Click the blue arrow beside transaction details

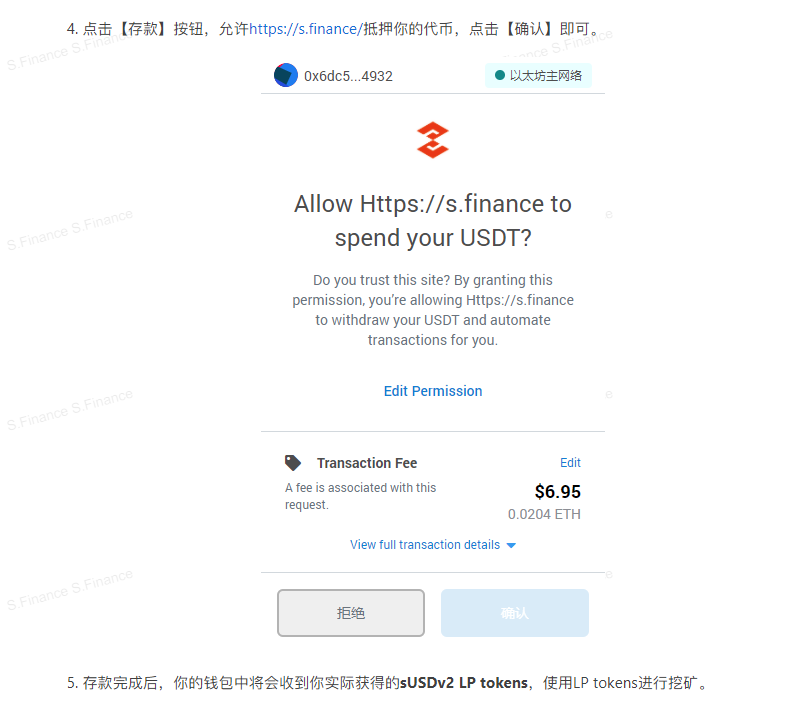click(511, 545)
